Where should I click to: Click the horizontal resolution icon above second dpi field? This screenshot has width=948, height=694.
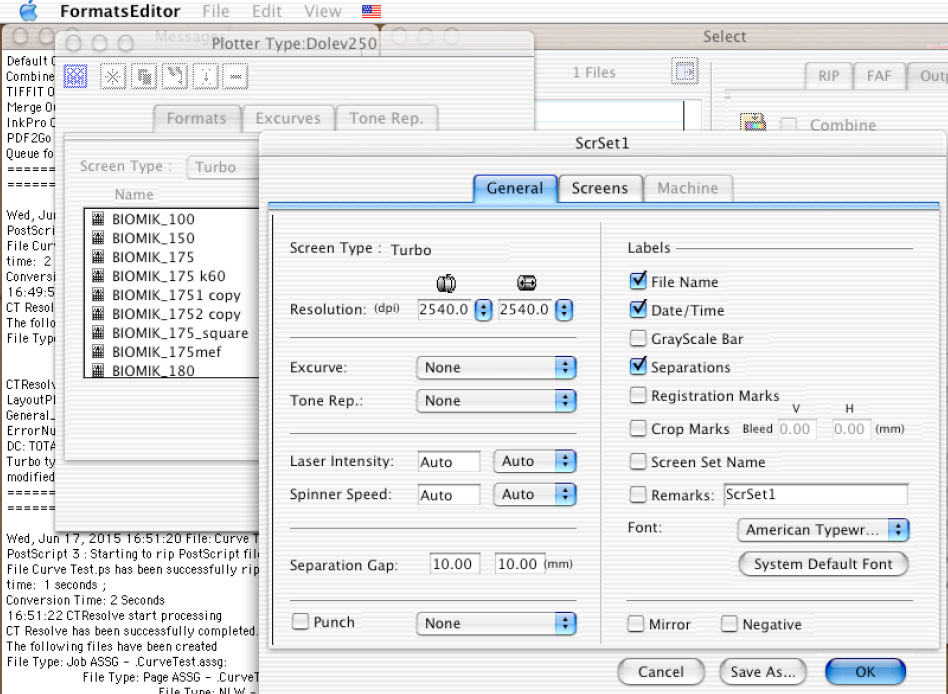coord(527,282)
